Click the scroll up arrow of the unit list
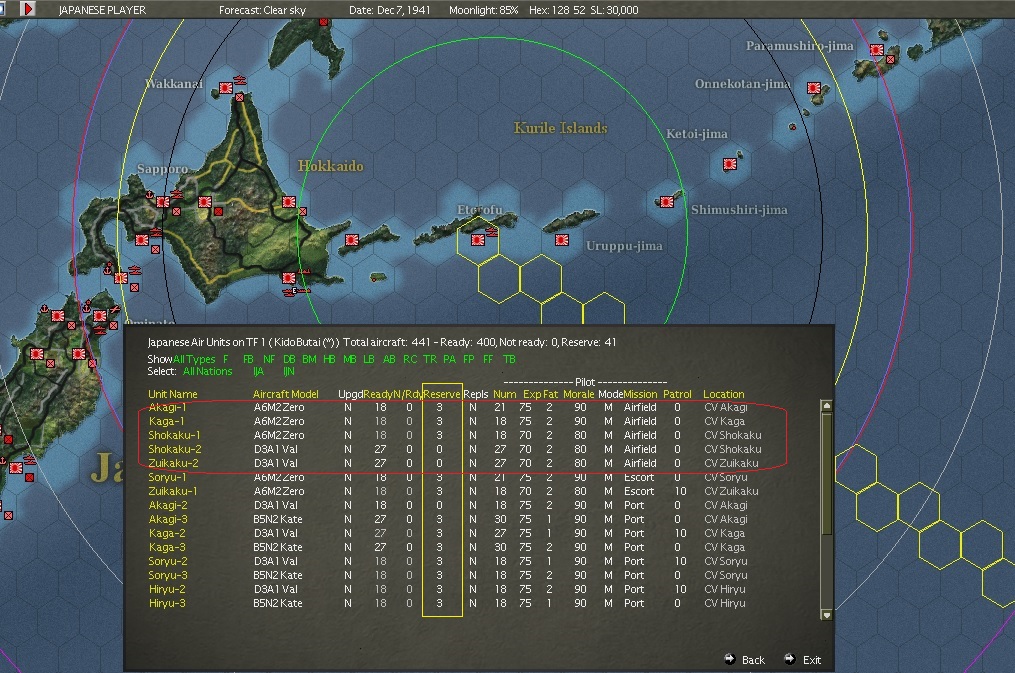Image resolution: width=1015 pixels, height=673 pixels. coord(826,405)
